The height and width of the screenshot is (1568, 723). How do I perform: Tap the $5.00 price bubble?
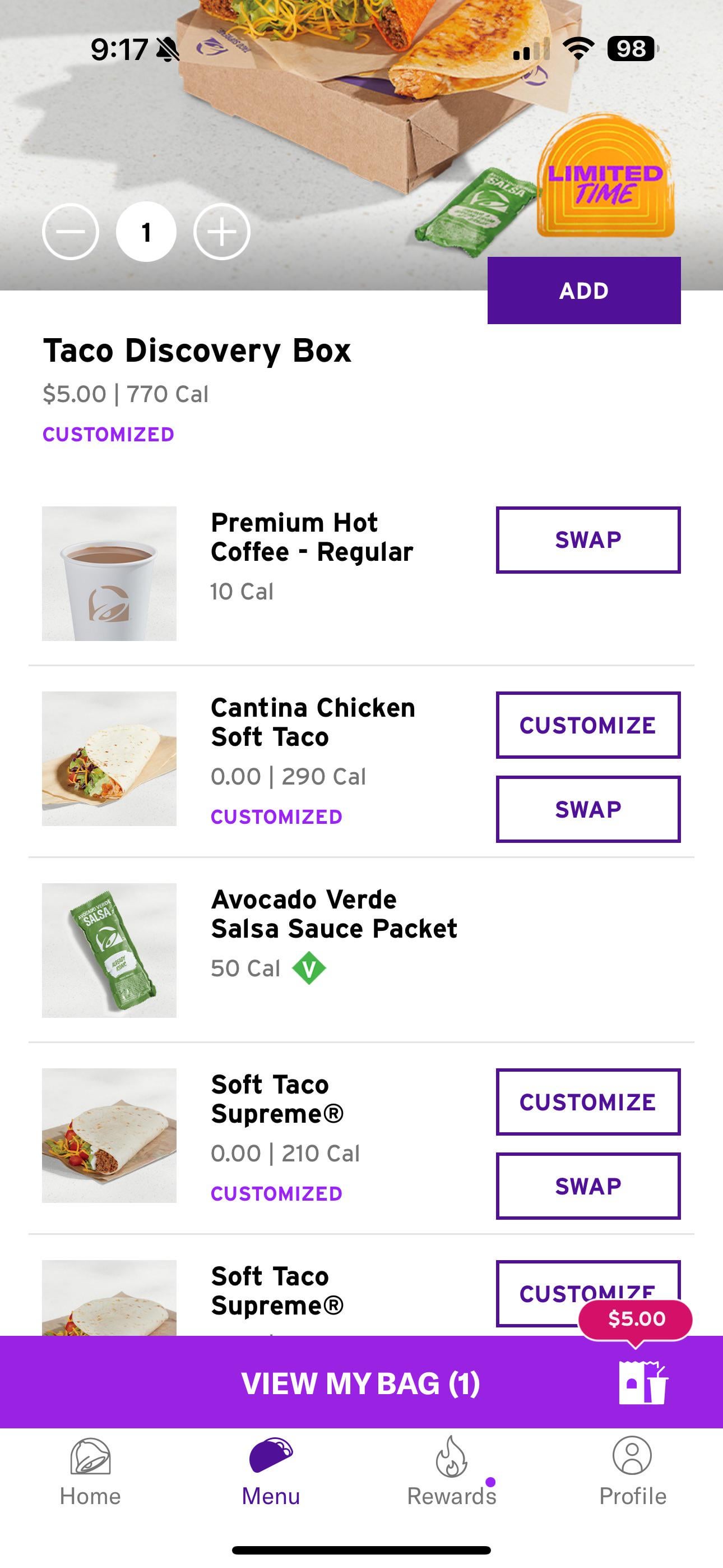[x=636, y=1319]
